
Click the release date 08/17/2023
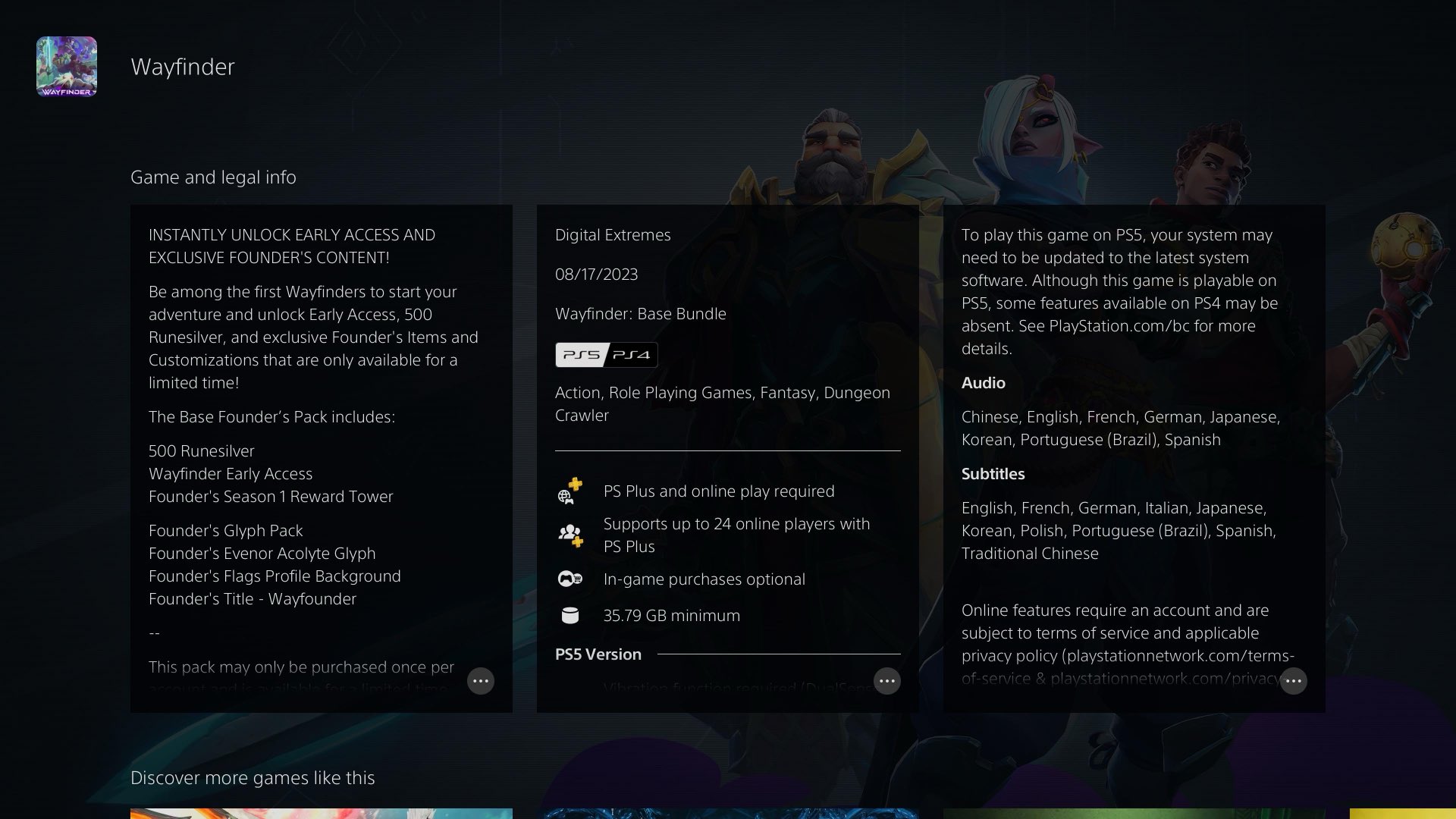pyautogui.click(x=596, y=275)
